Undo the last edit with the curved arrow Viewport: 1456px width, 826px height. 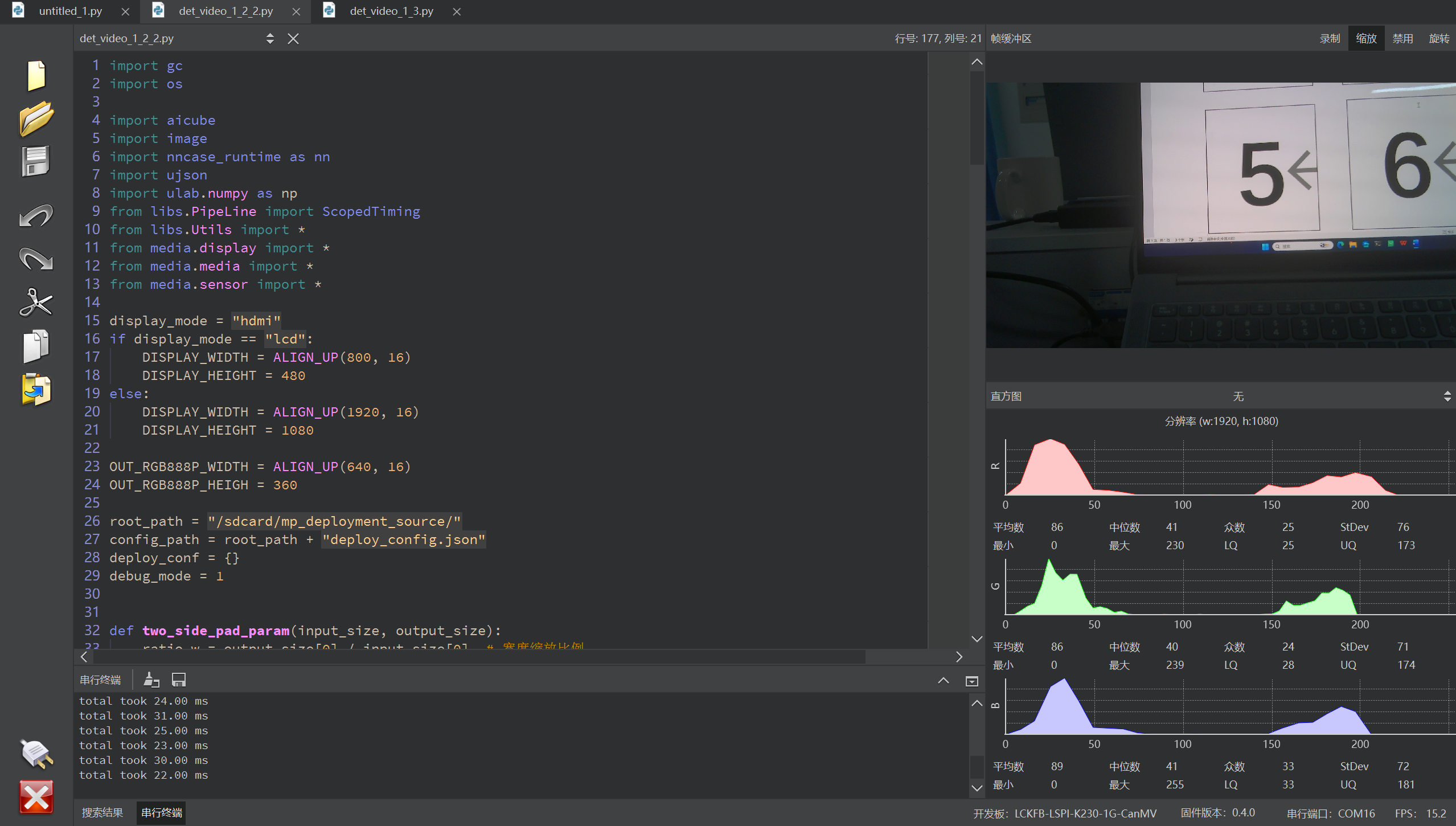pos(36,216)
